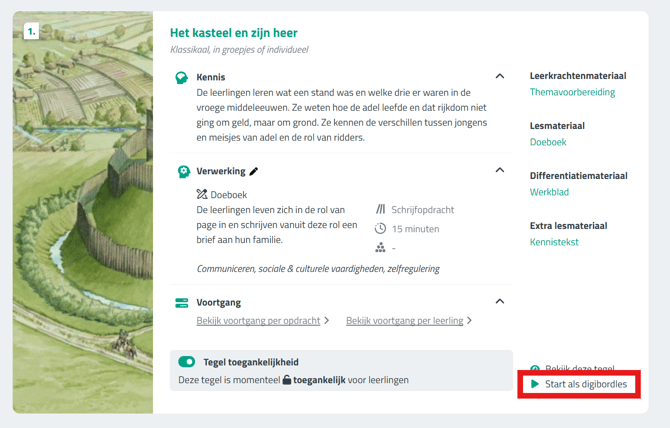Open the Werkblad differentiation material
This screenshot has width=670, height=428.
coord(549,192)
